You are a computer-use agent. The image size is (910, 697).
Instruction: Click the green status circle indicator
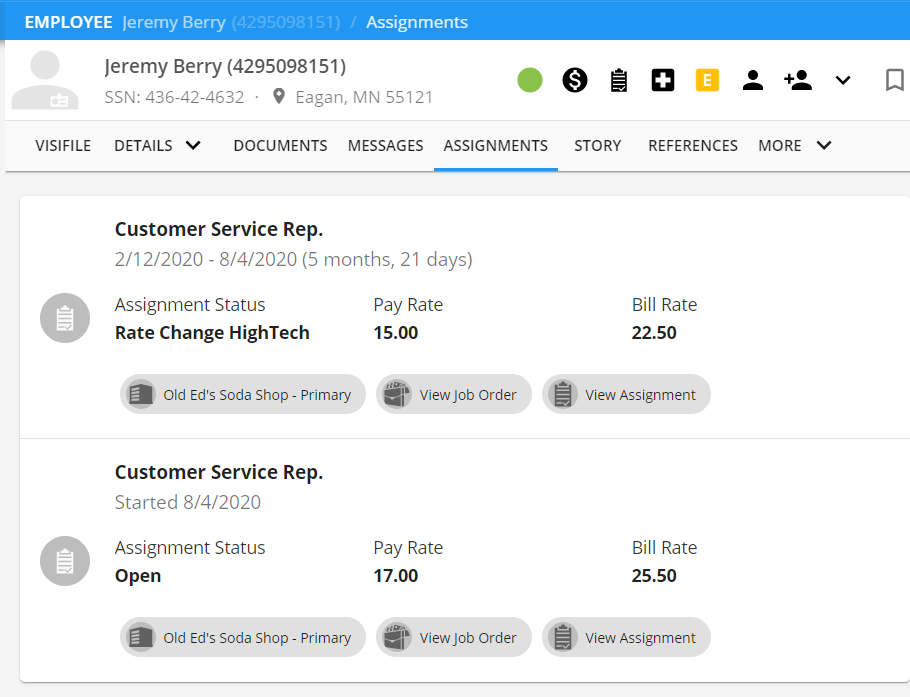pos(530,80)
